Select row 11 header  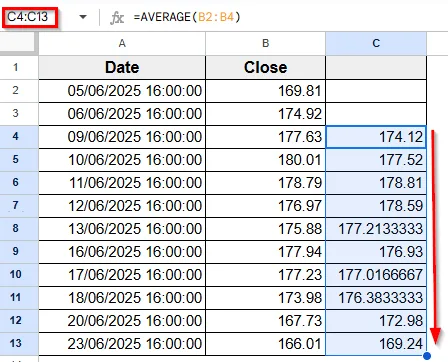[x=19, y=298]
